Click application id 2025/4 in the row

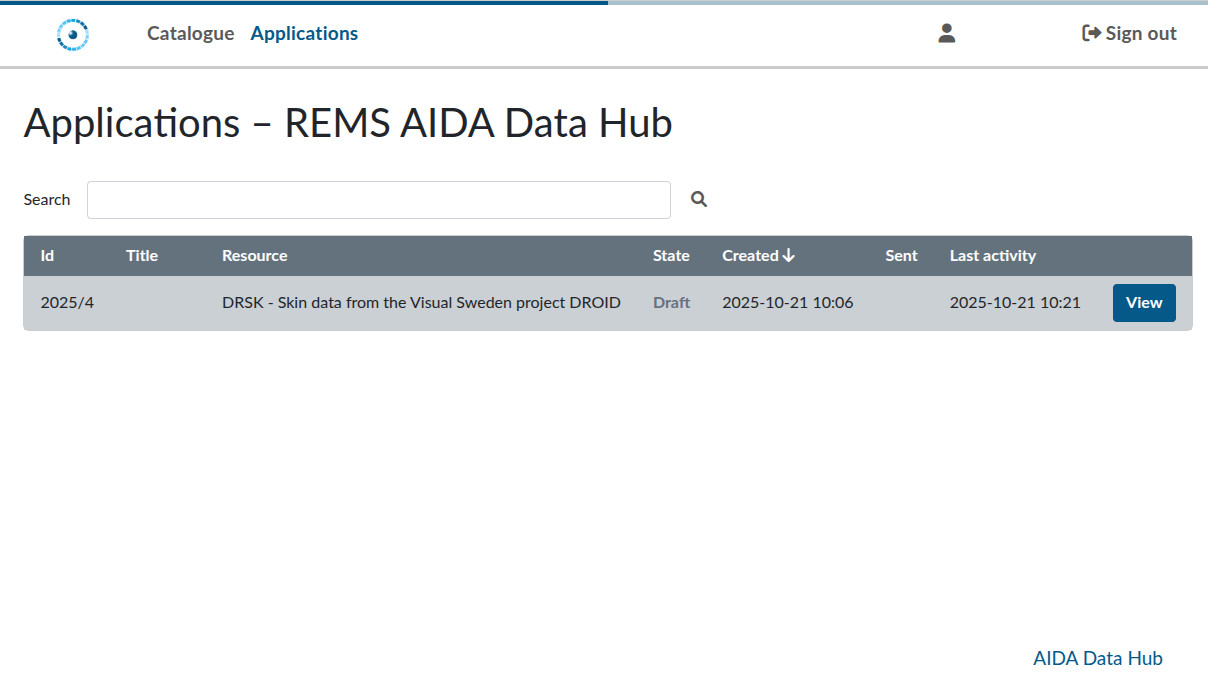click(x=67, y=303)
